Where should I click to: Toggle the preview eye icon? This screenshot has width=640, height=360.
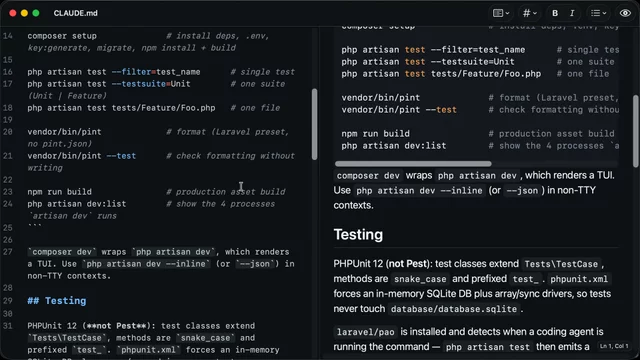click(x=625, y=13)
